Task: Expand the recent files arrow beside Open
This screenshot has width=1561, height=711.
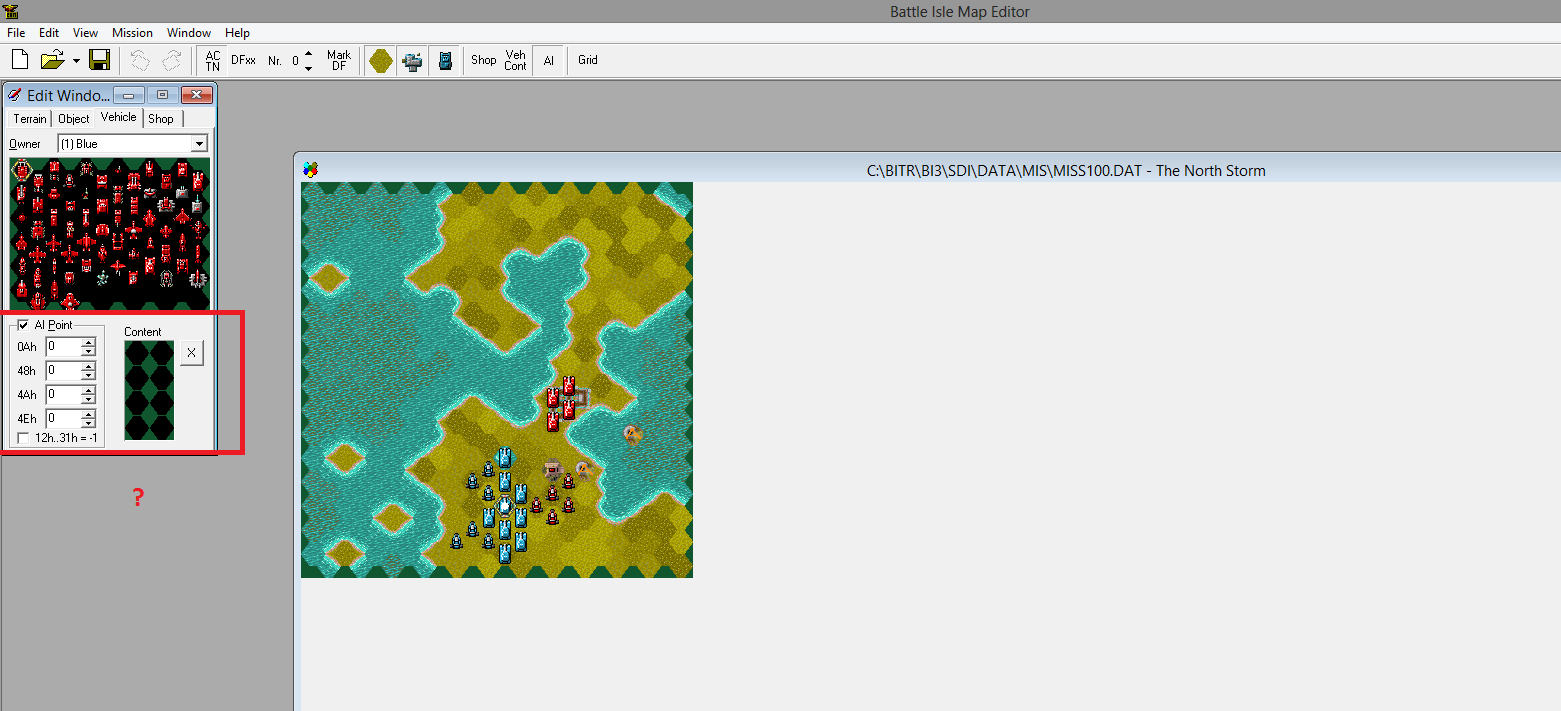Action: [x=76, y=61]
